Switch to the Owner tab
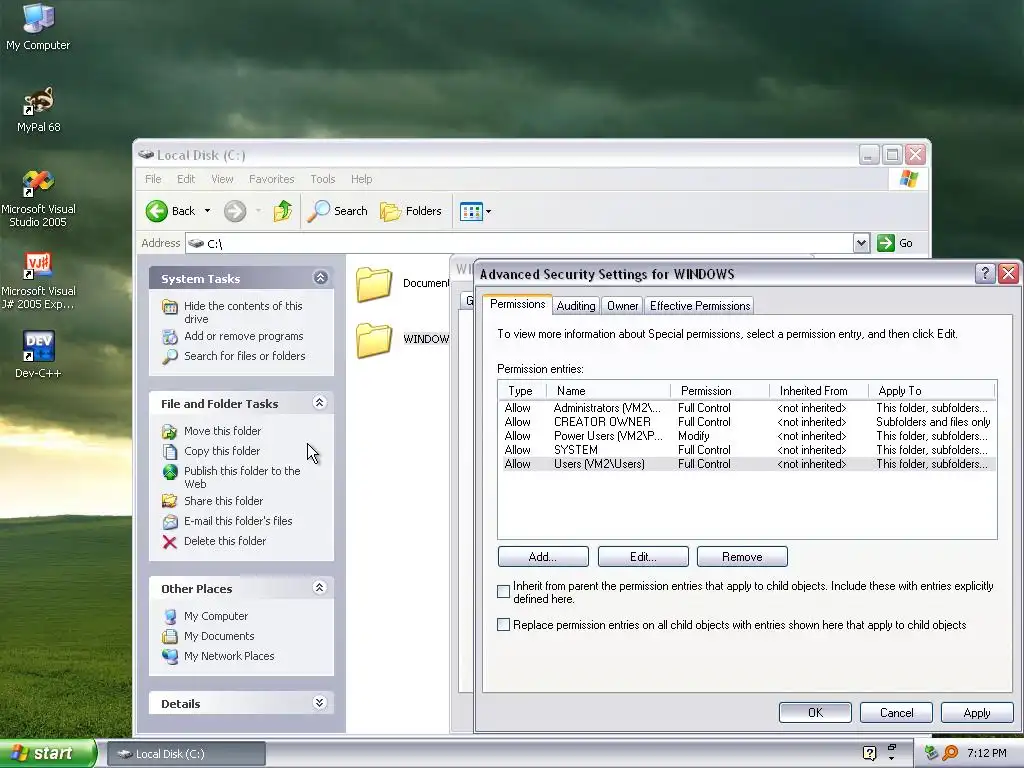The width and height of the screenshot is (1024, 768). [x=622, y=306]
